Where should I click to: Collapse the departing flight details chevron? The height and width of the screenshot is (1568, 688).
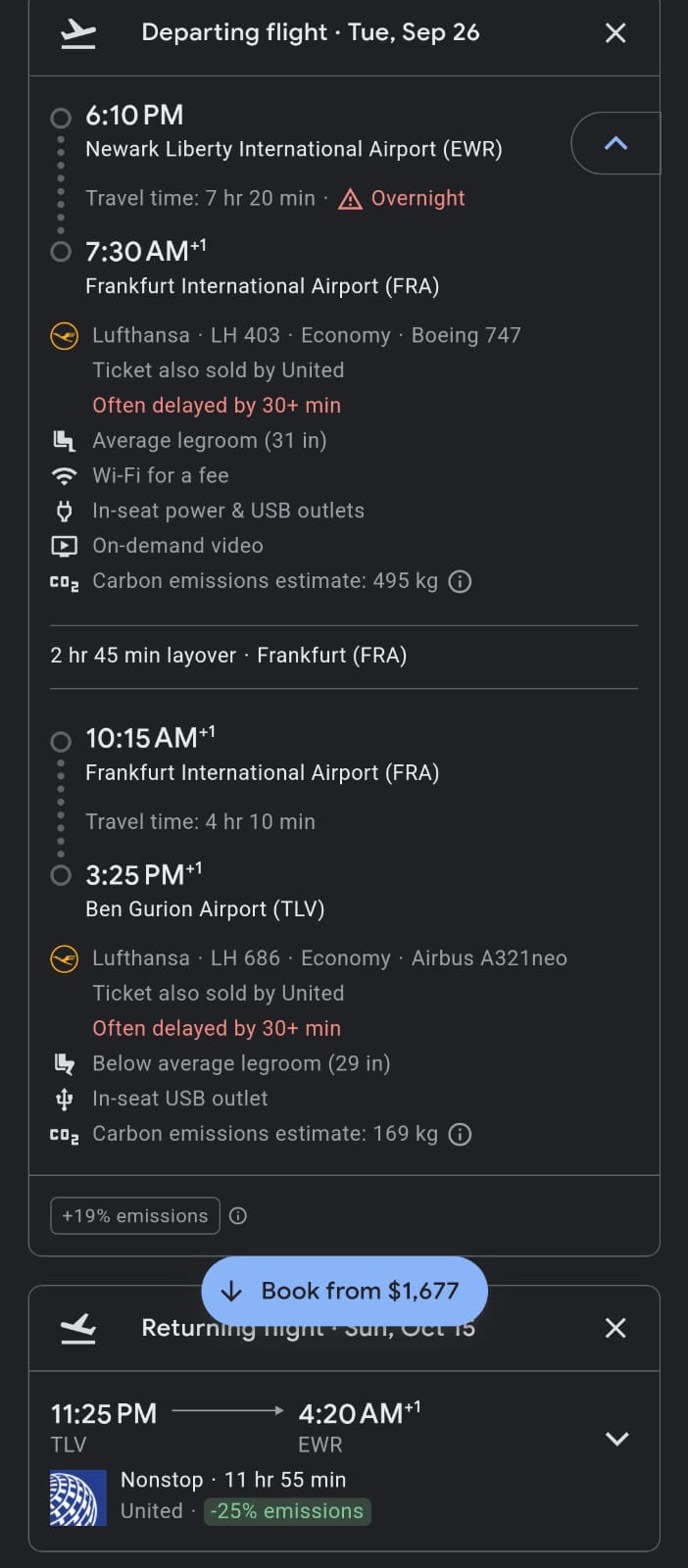pyautogui.click(x=615, y=143)
